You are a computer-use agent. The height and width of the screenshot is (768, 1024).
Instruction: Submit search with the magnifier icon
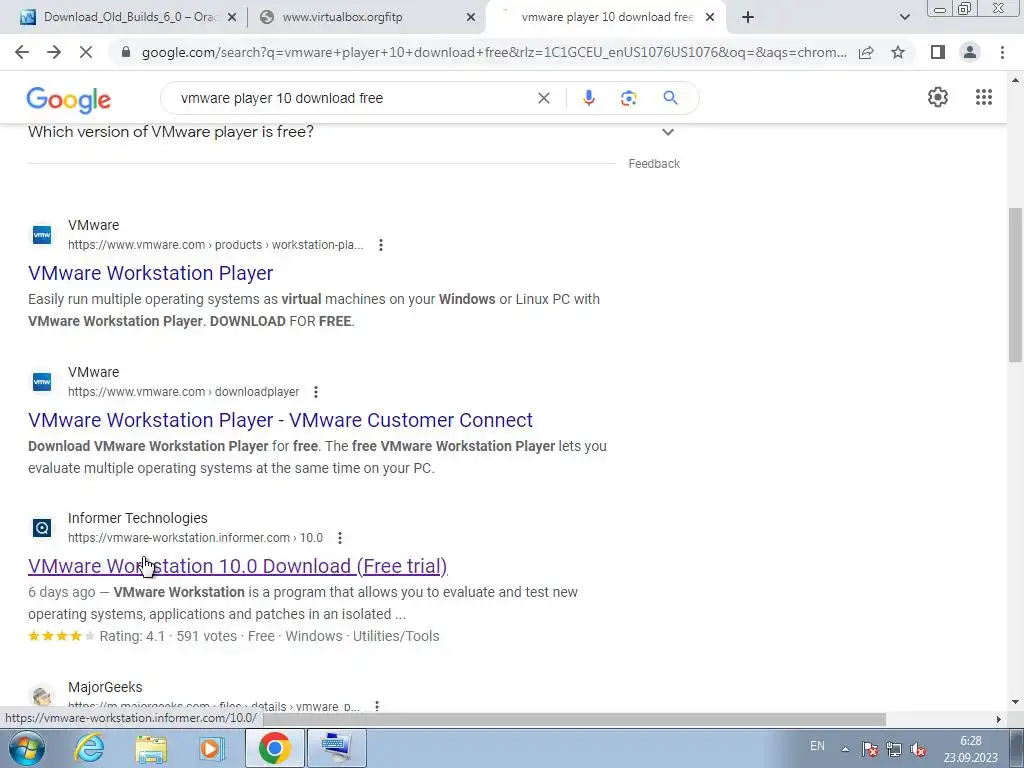pos(670,98)
